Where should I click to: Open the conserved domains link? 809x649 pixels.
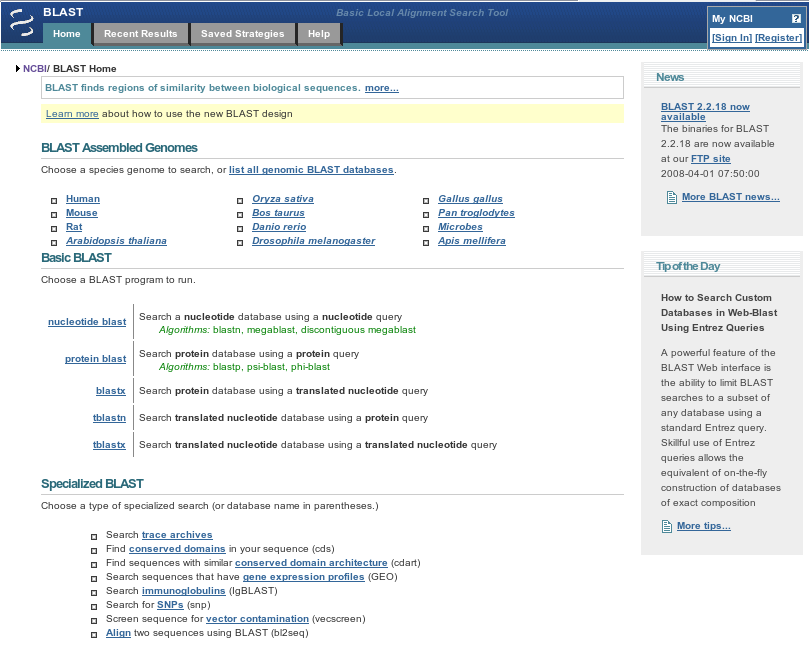click(x=177, y=549)
